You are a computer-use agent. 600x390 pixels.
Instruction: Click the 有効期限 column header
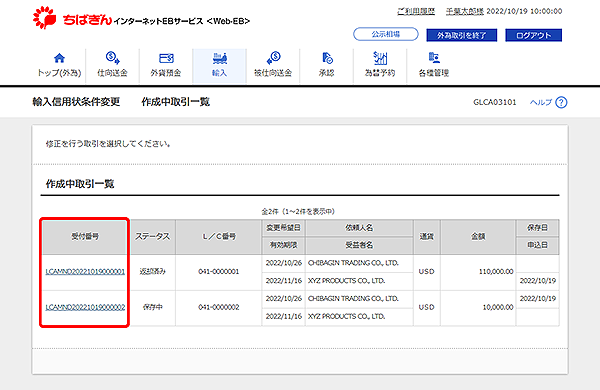coord(284,245)
